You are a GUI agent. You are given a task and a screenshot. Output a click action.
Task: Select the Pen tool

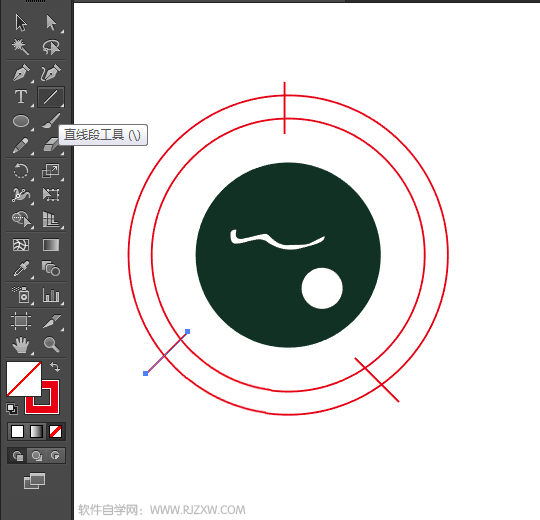tap(21, 72)
